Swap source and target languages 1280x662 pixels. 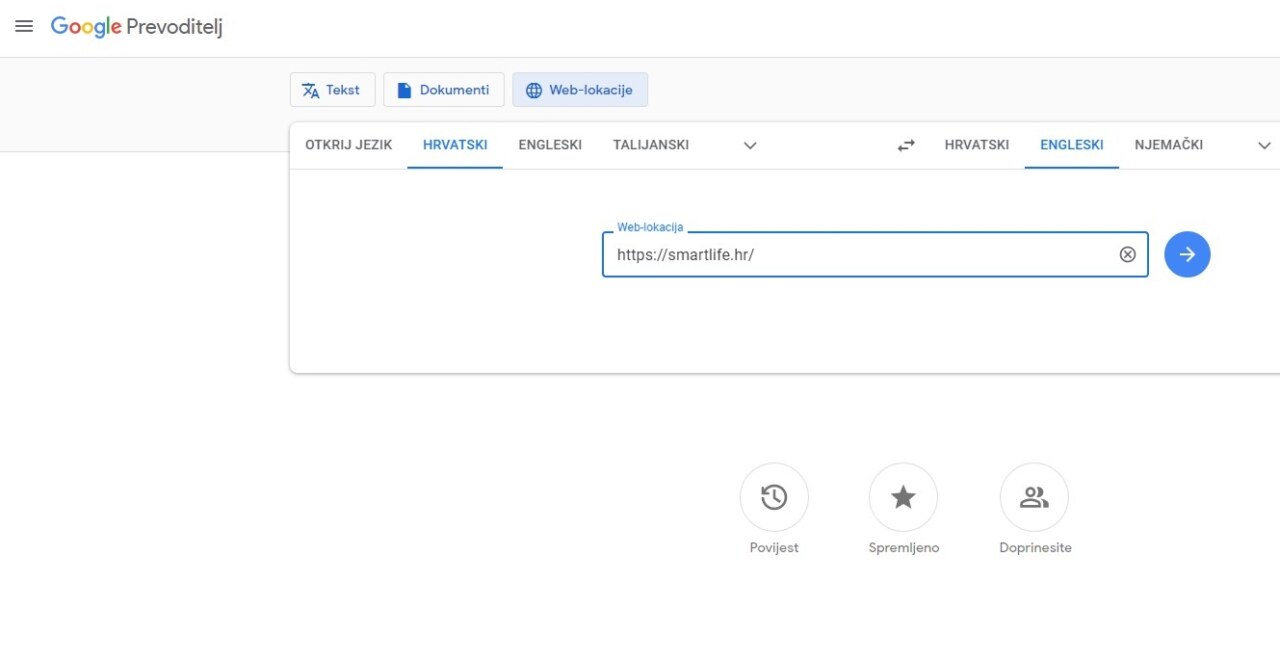point(905,144)
